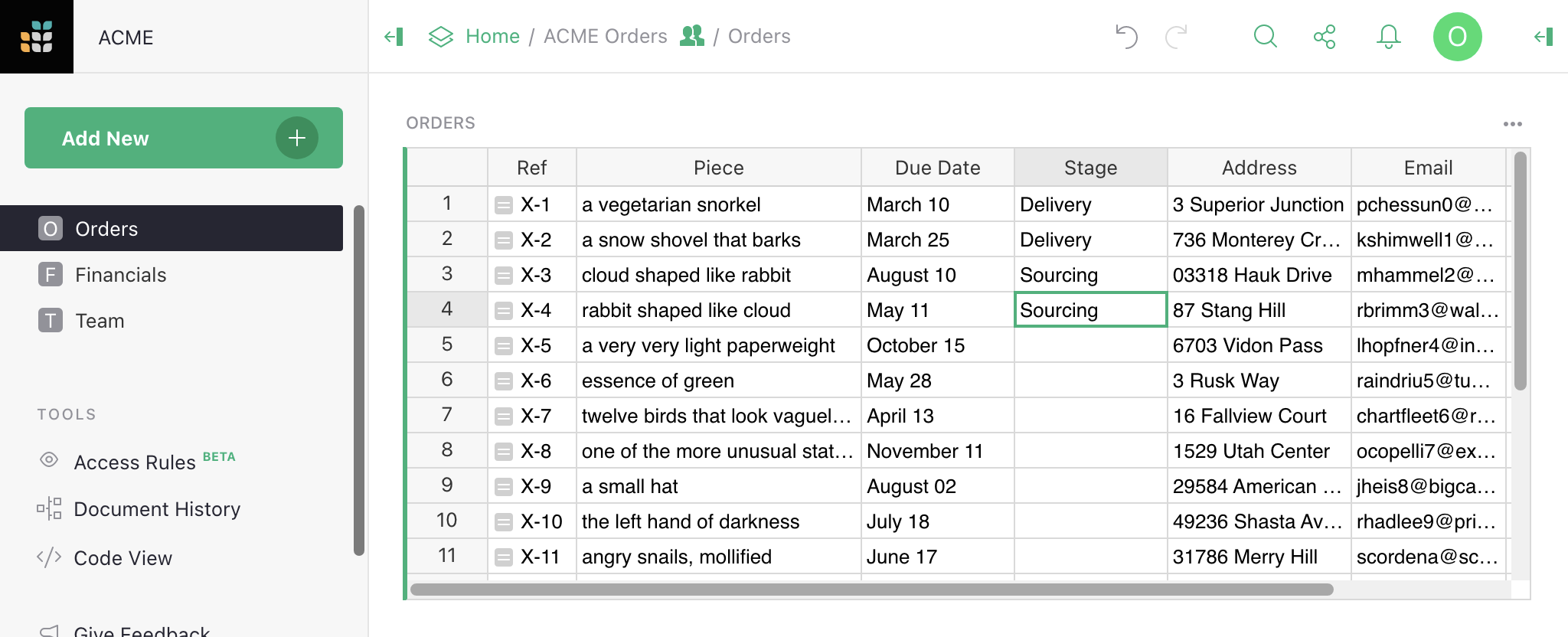Open the search magnifier icon

tap(1265, 37)
